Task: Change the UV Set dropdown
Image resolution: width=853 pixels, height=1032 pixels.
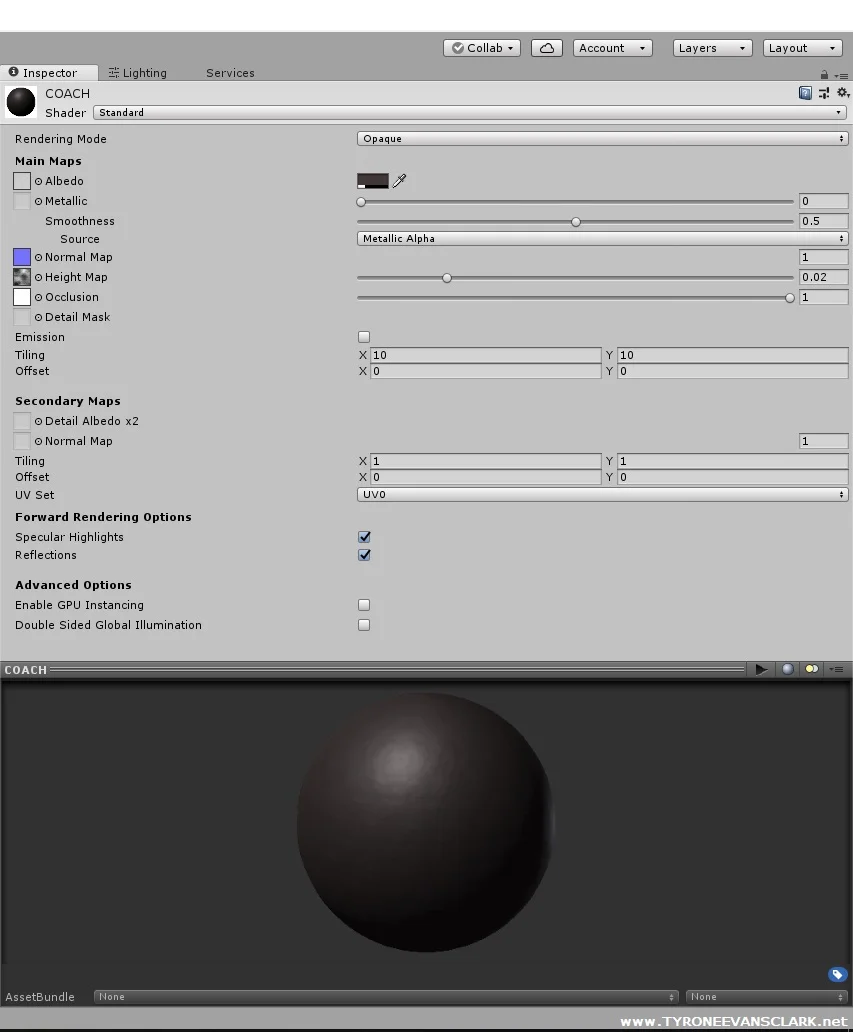Action: [601, 494]
